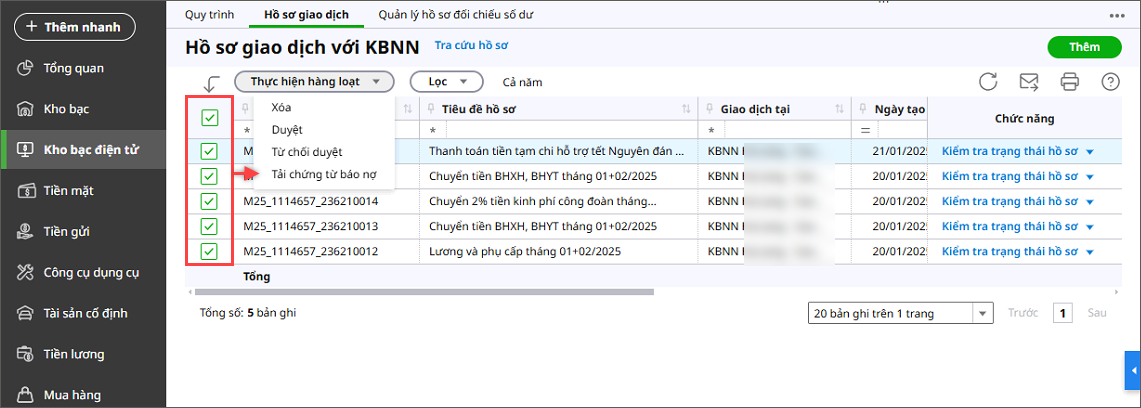Click the refresh icon in toolbar
1141x408 pixels.
pos(988,82)
